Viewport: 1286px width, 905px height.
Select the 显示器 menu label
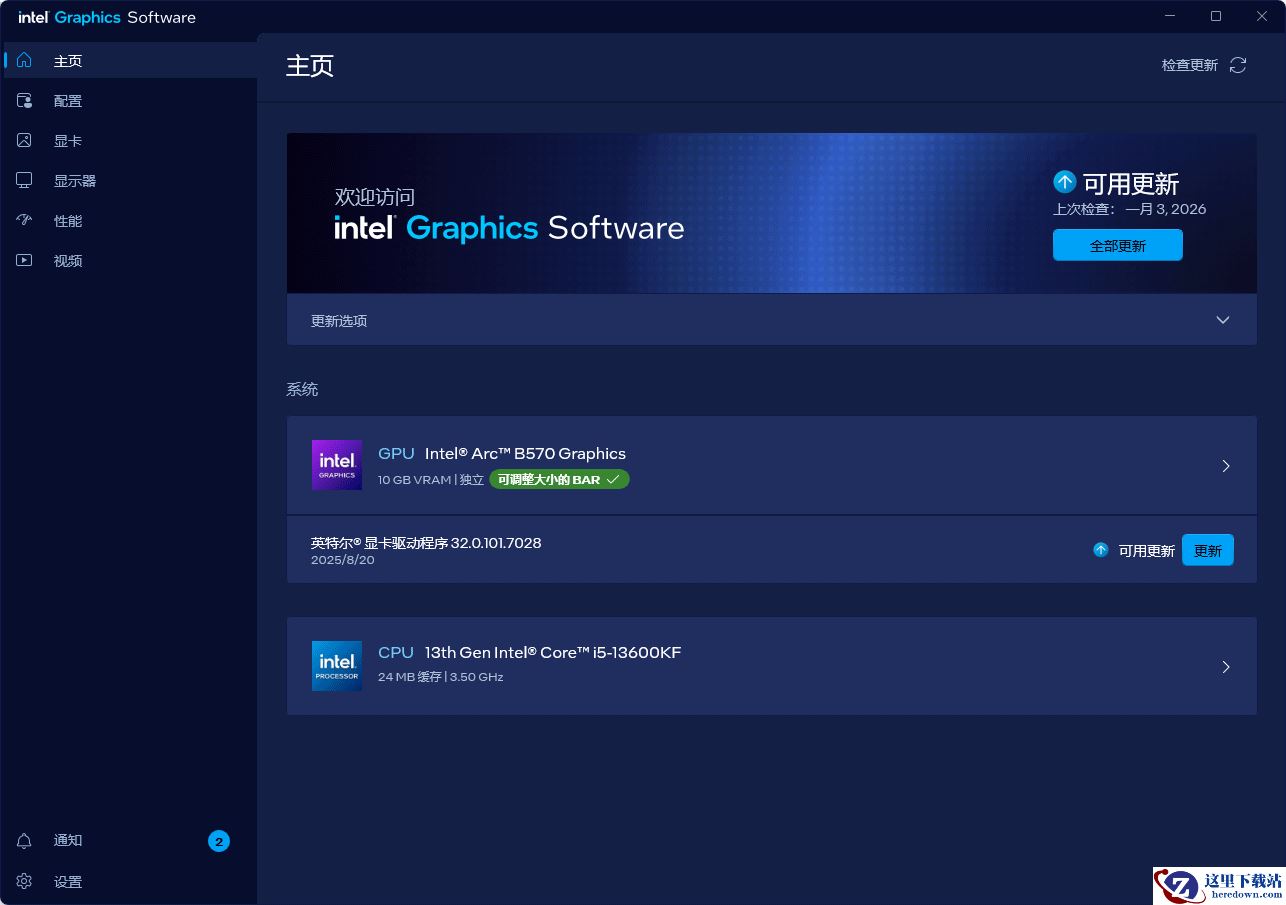(x=75, y=181)
